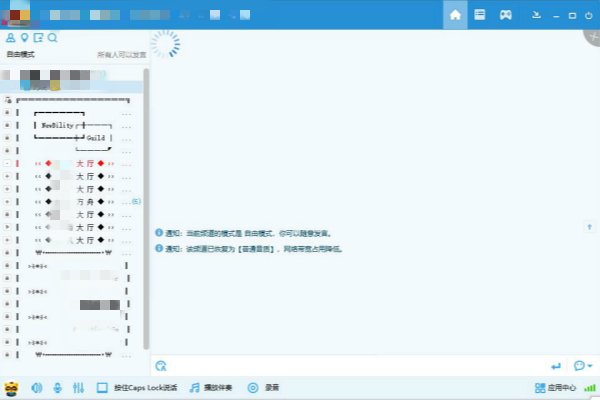Viewport: 600px width, 400px height.
Task: Click the info icon of 自由模式 notice
Action: 159,233
